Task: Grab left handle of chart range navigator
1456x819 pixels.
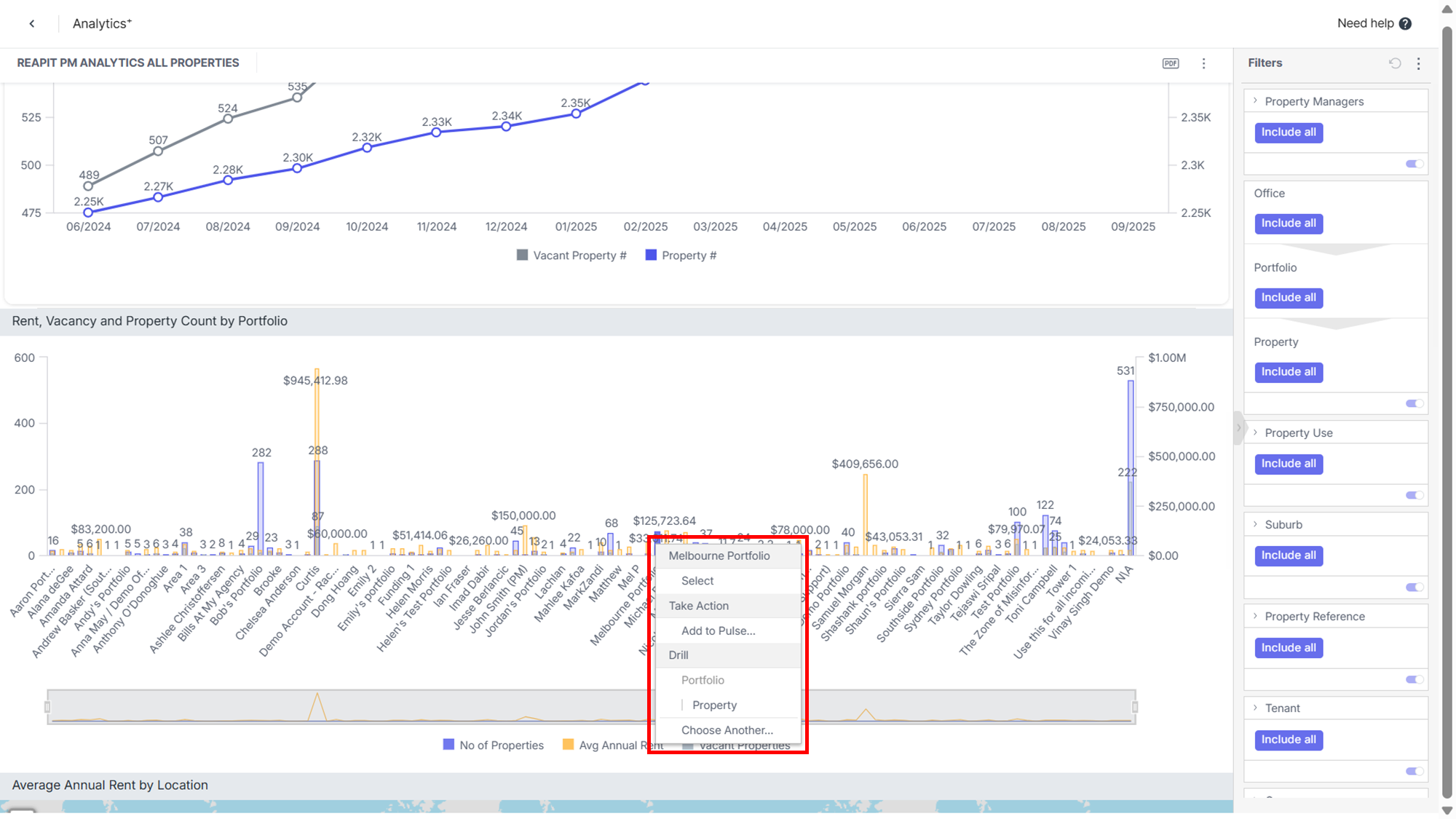Action: tap(47, 707)
